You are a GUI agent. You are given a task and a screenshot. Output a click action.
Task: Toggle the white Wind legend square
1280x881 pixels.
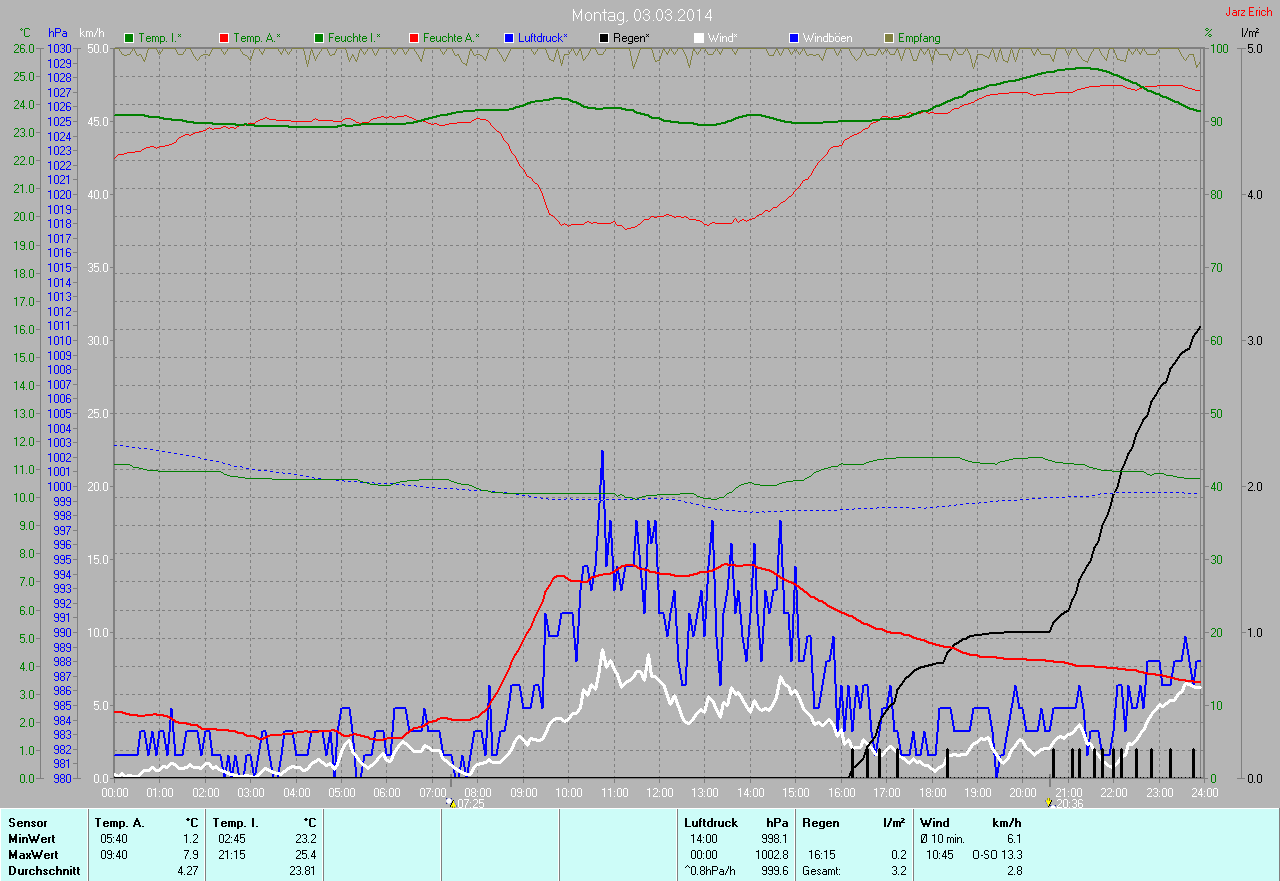point(699,38)
